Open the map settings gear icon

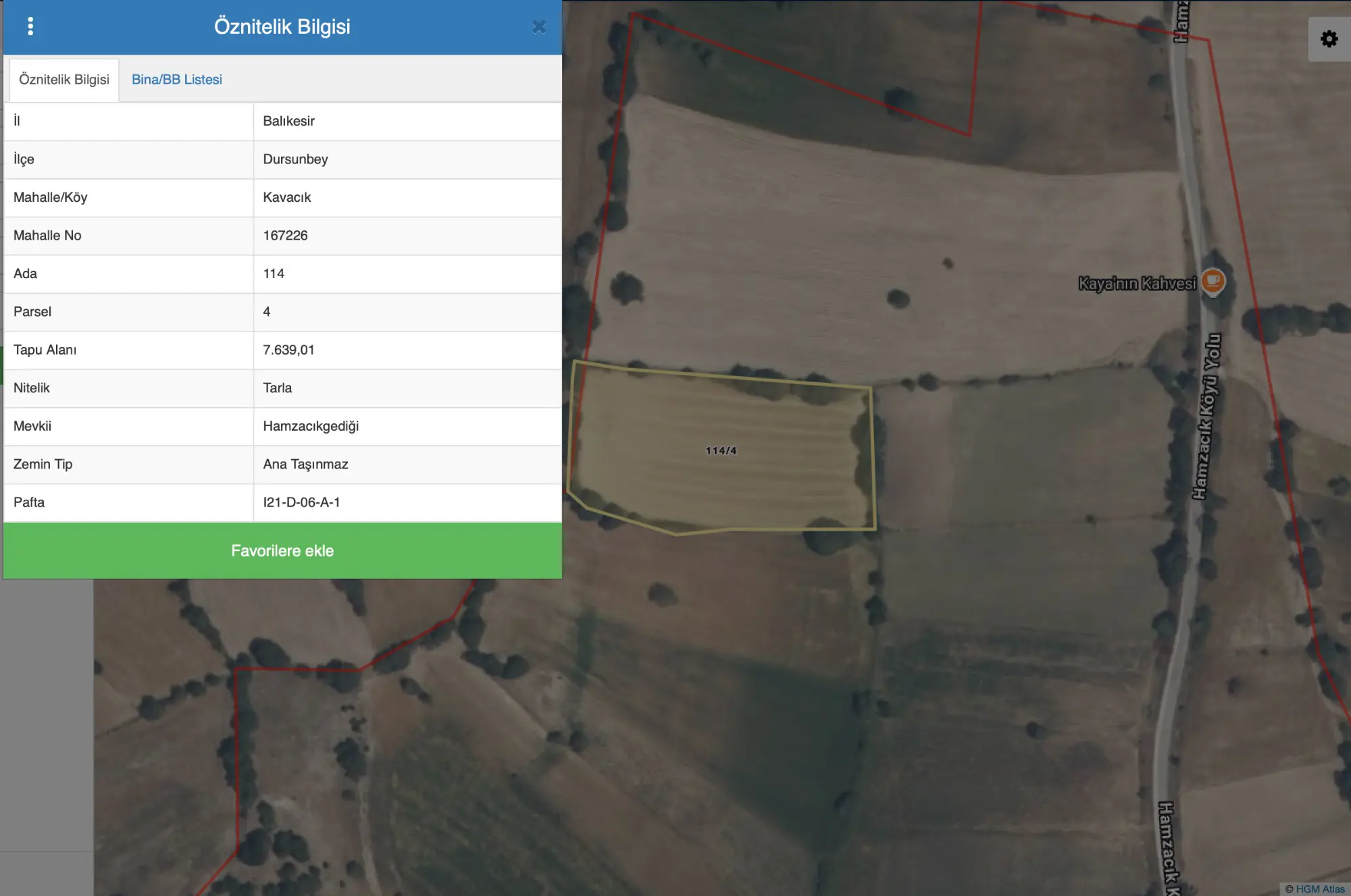pyautogui.click(x=1329, y=39)
